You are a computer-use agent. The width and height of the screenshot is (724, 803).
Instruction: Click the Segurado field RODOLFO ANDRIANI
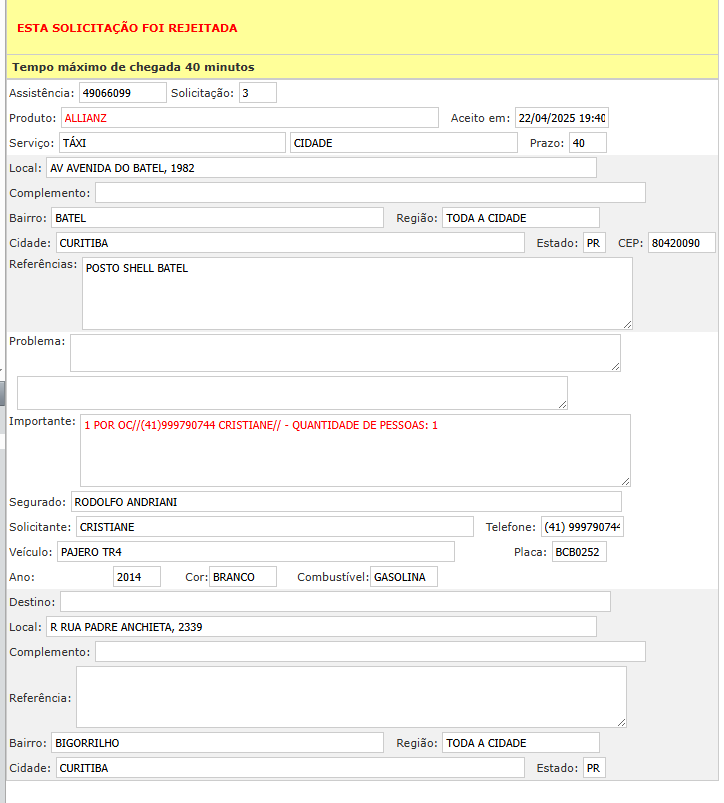click(x=346, y=502)
